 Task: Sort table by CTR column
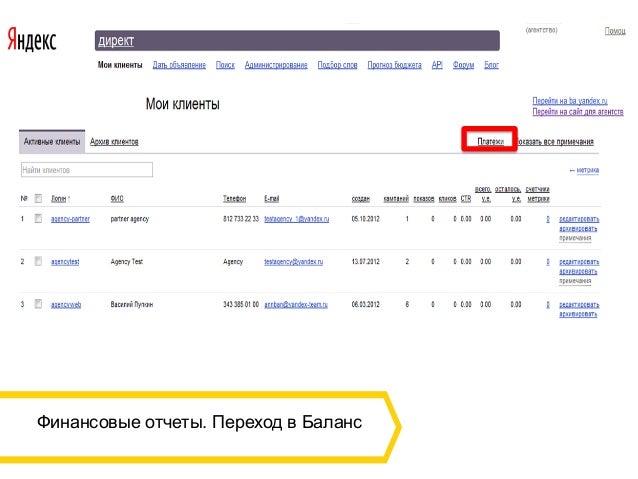pos(466,199)
